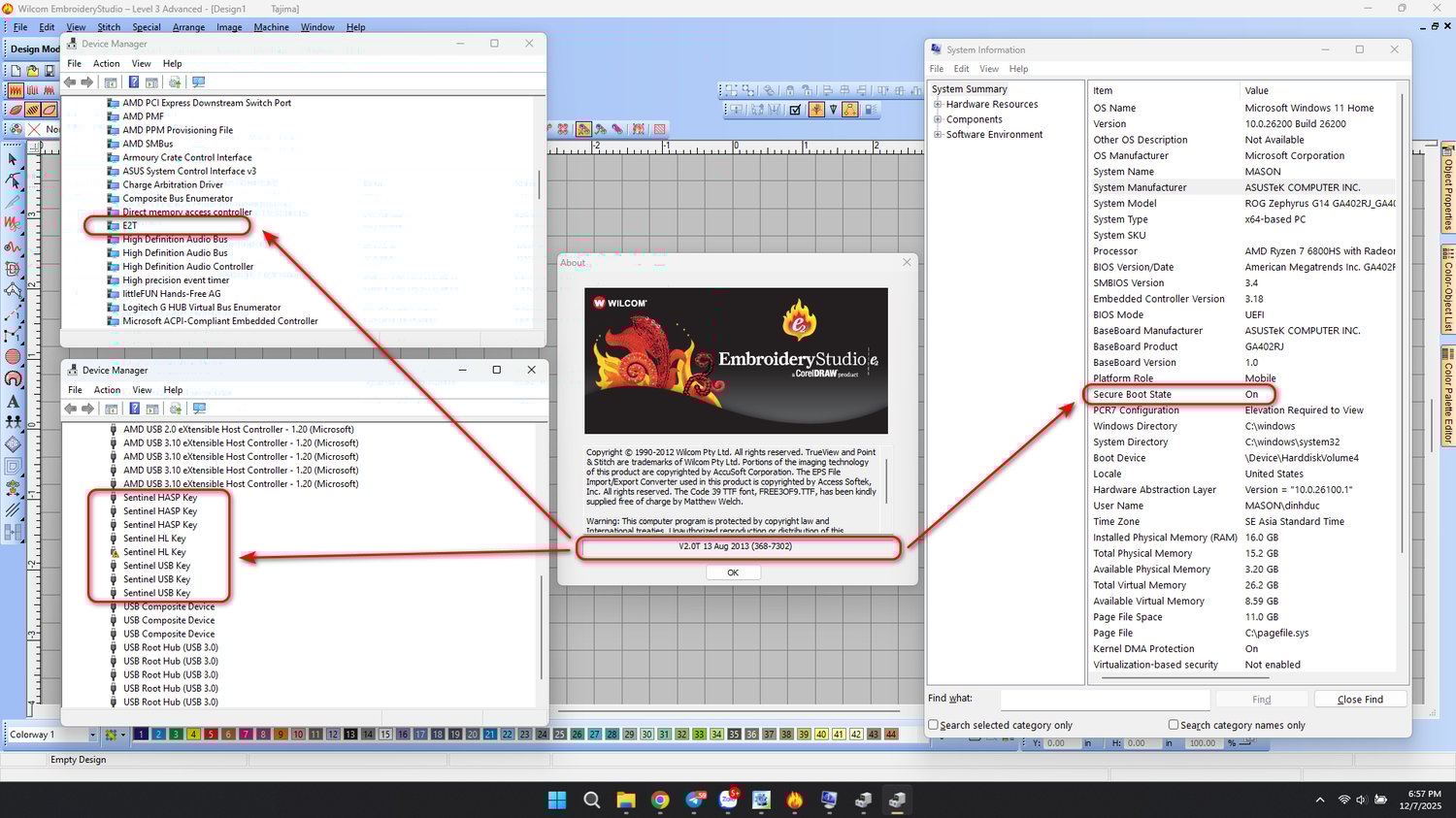Click the Open folder icon in Wilcom toolbar

(x=33, y=70)
